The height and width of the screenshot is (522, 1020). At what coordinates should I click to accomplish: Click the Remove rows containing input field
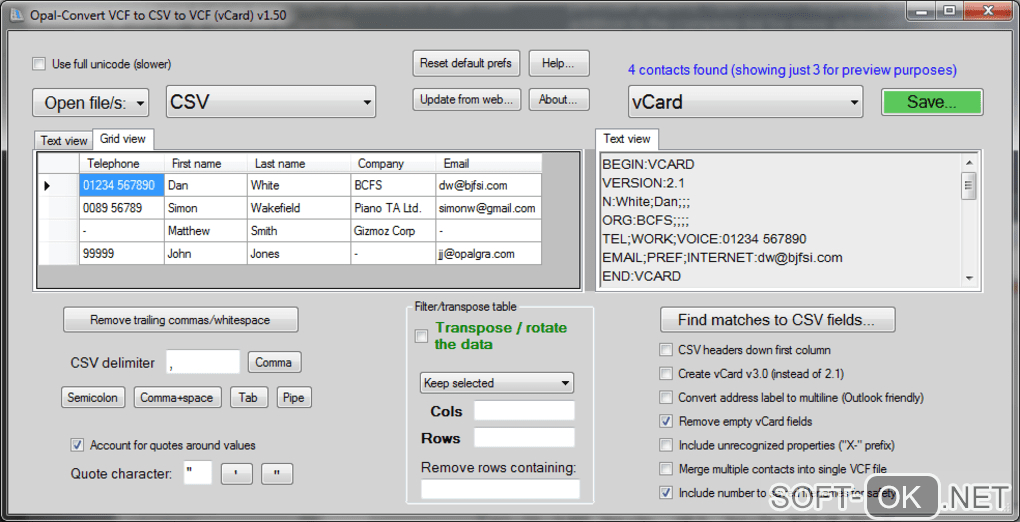click(x=500, y=489)
